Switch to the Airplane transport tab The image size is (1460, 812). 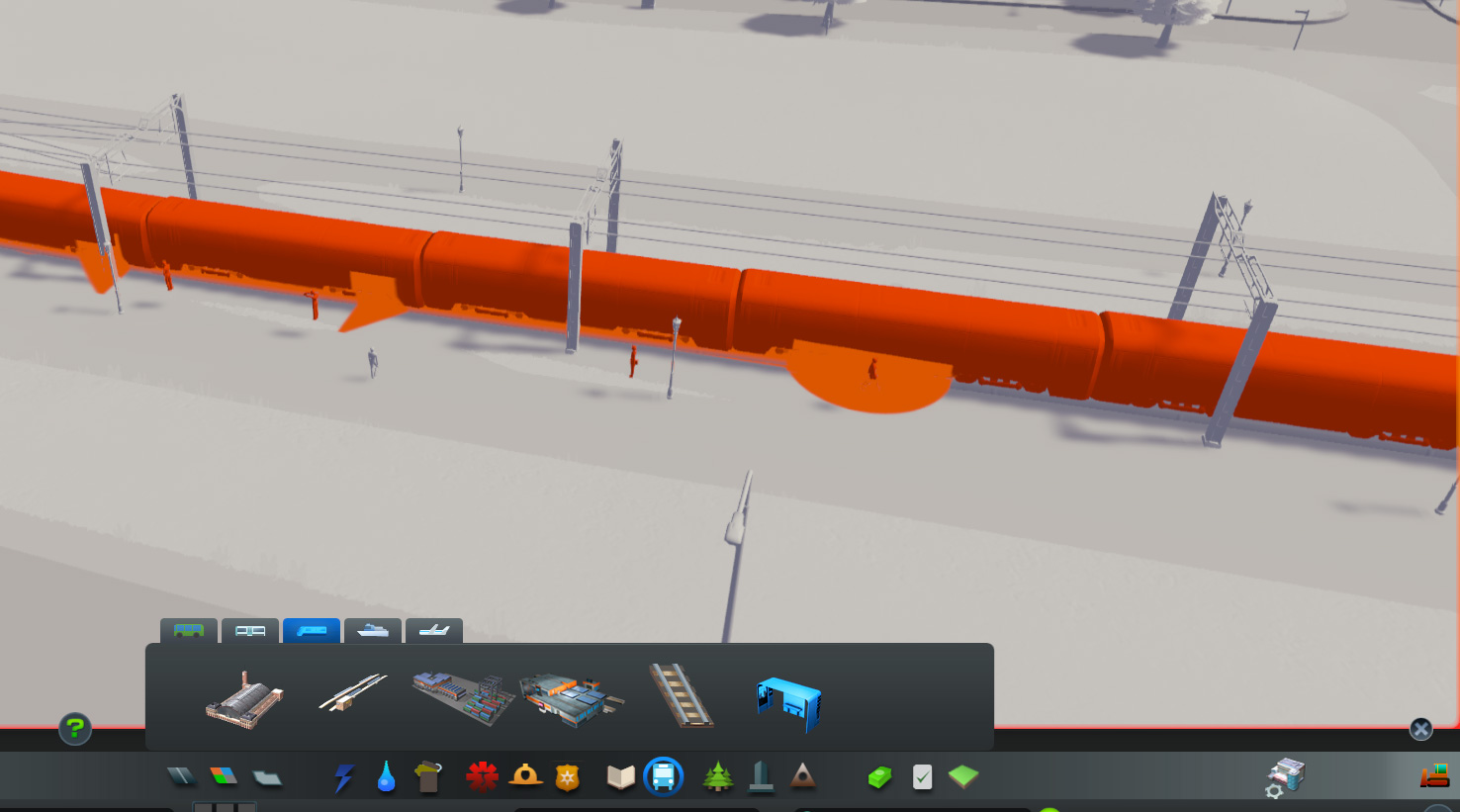point(434,631)
